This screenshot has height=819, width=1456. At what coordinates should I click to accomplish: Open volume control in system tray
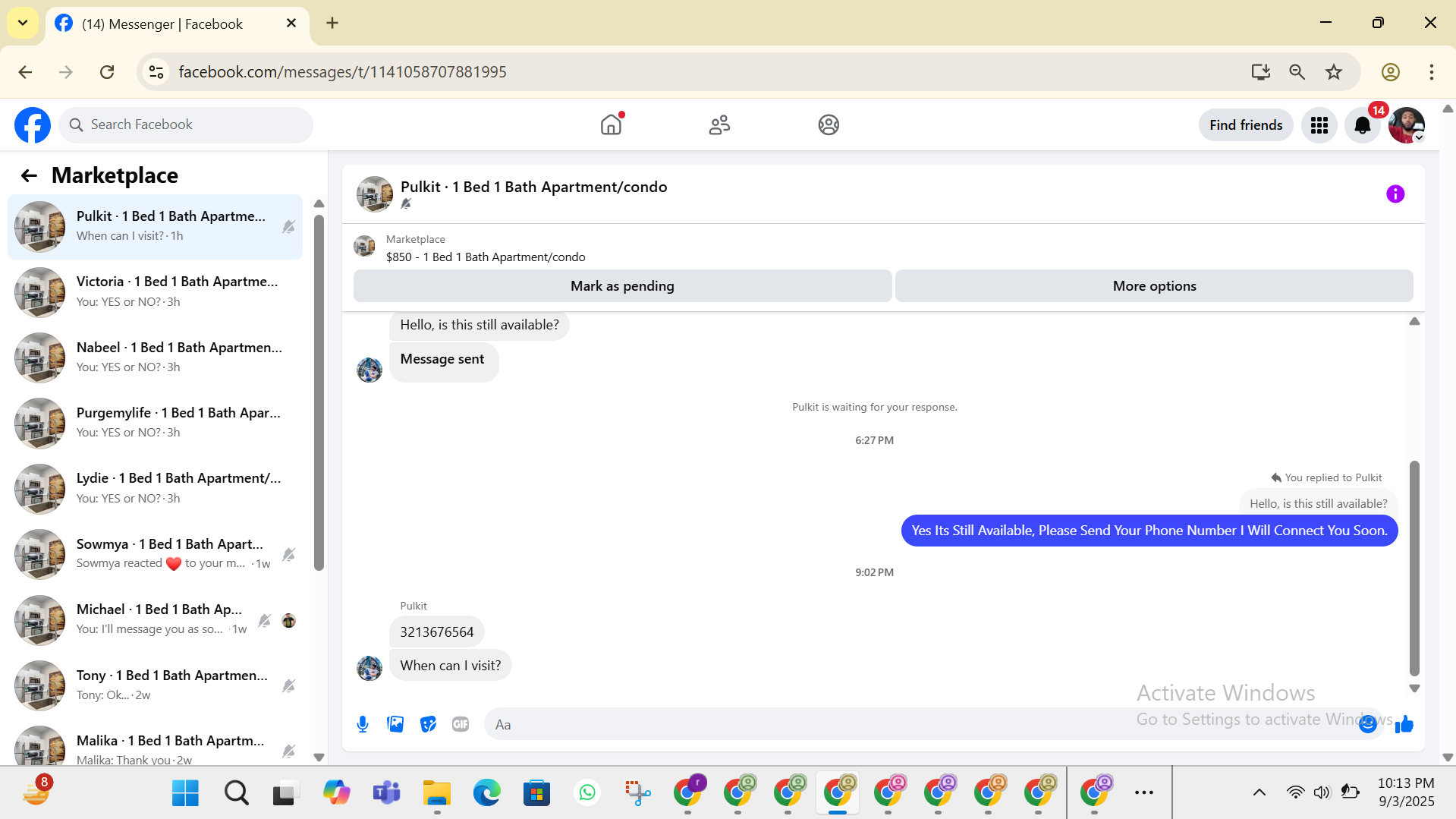coord(1322,792)
